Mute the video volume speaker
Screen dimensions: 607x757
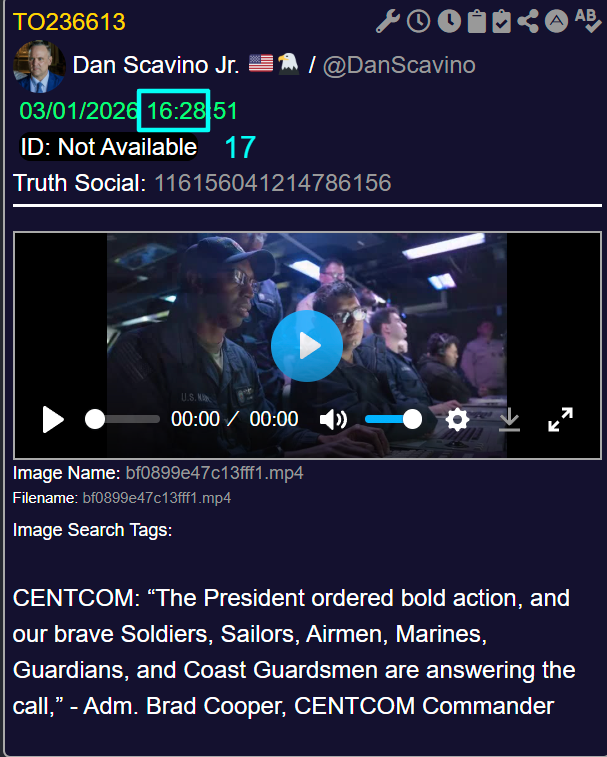pos(333,420)
